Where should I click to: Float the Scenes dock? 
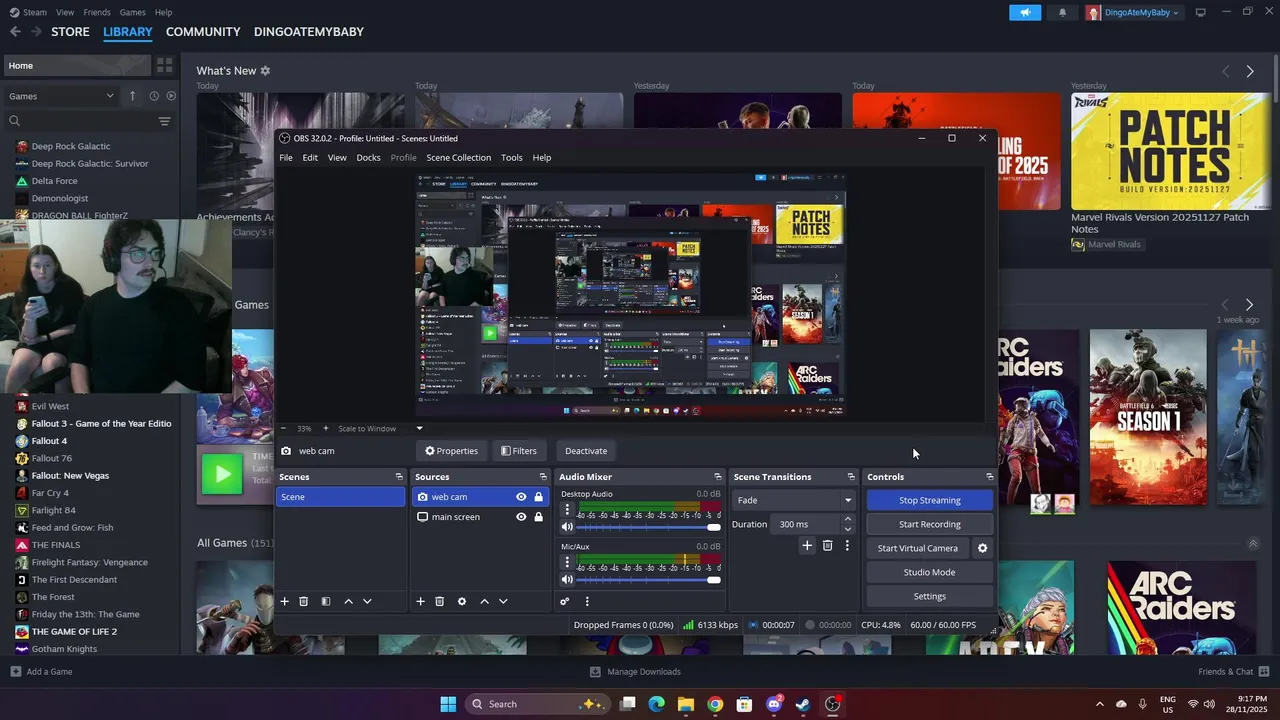click(399, 477)
